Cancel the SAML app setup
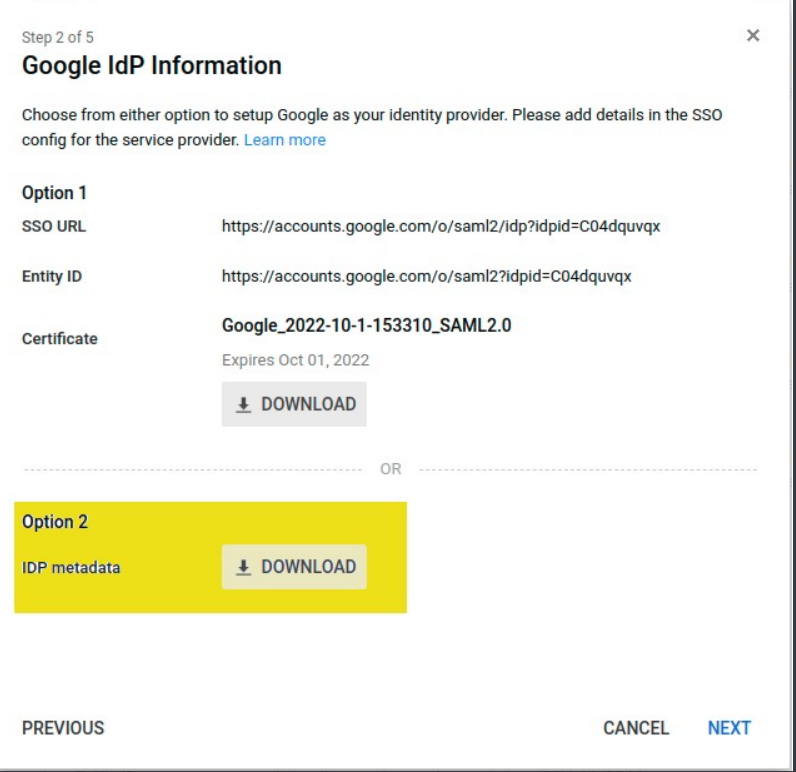The image size is (796, 772). point(636,728)
